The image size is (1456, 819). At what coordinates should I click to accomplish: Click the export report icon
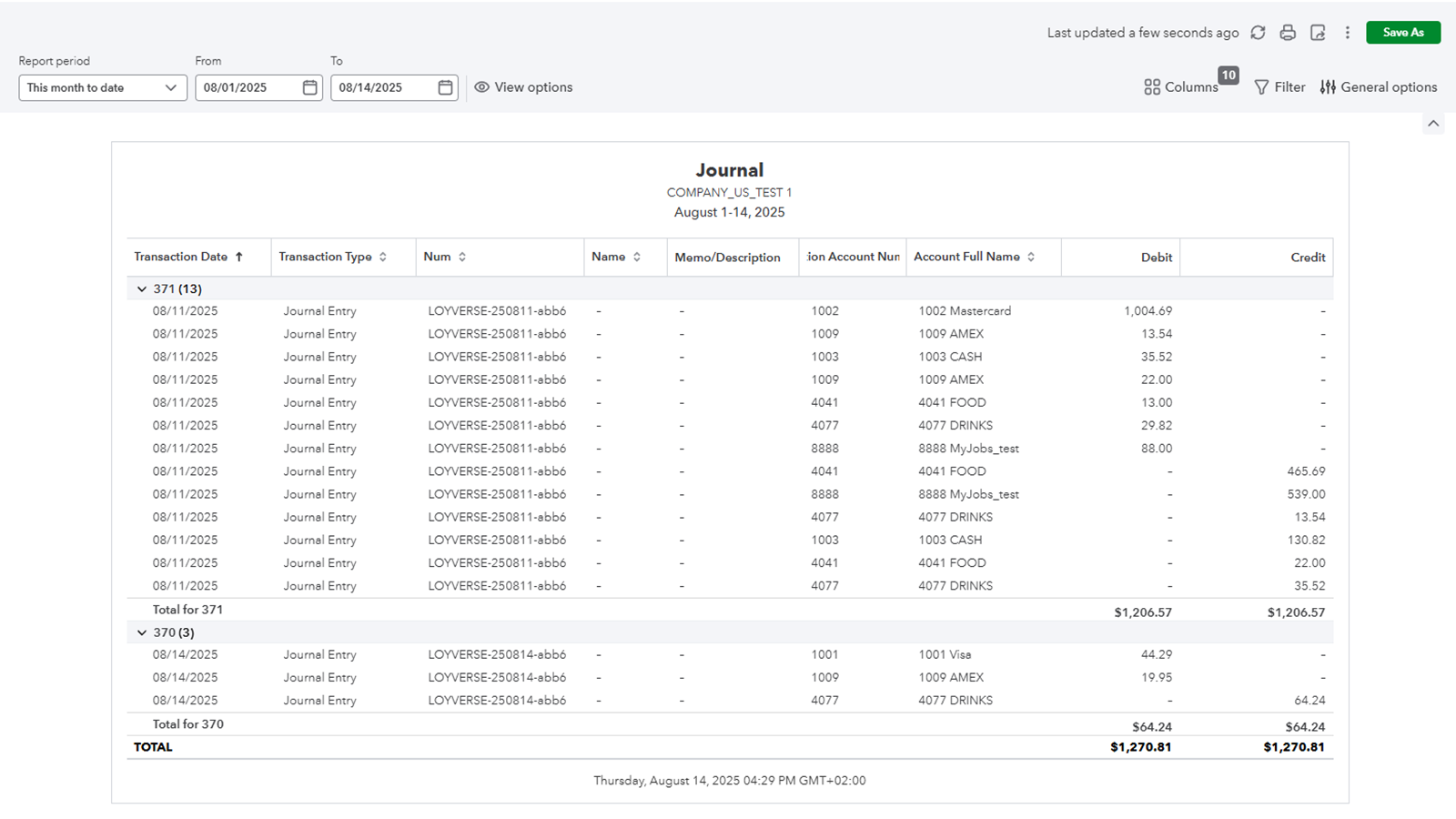pos(1318,33)
